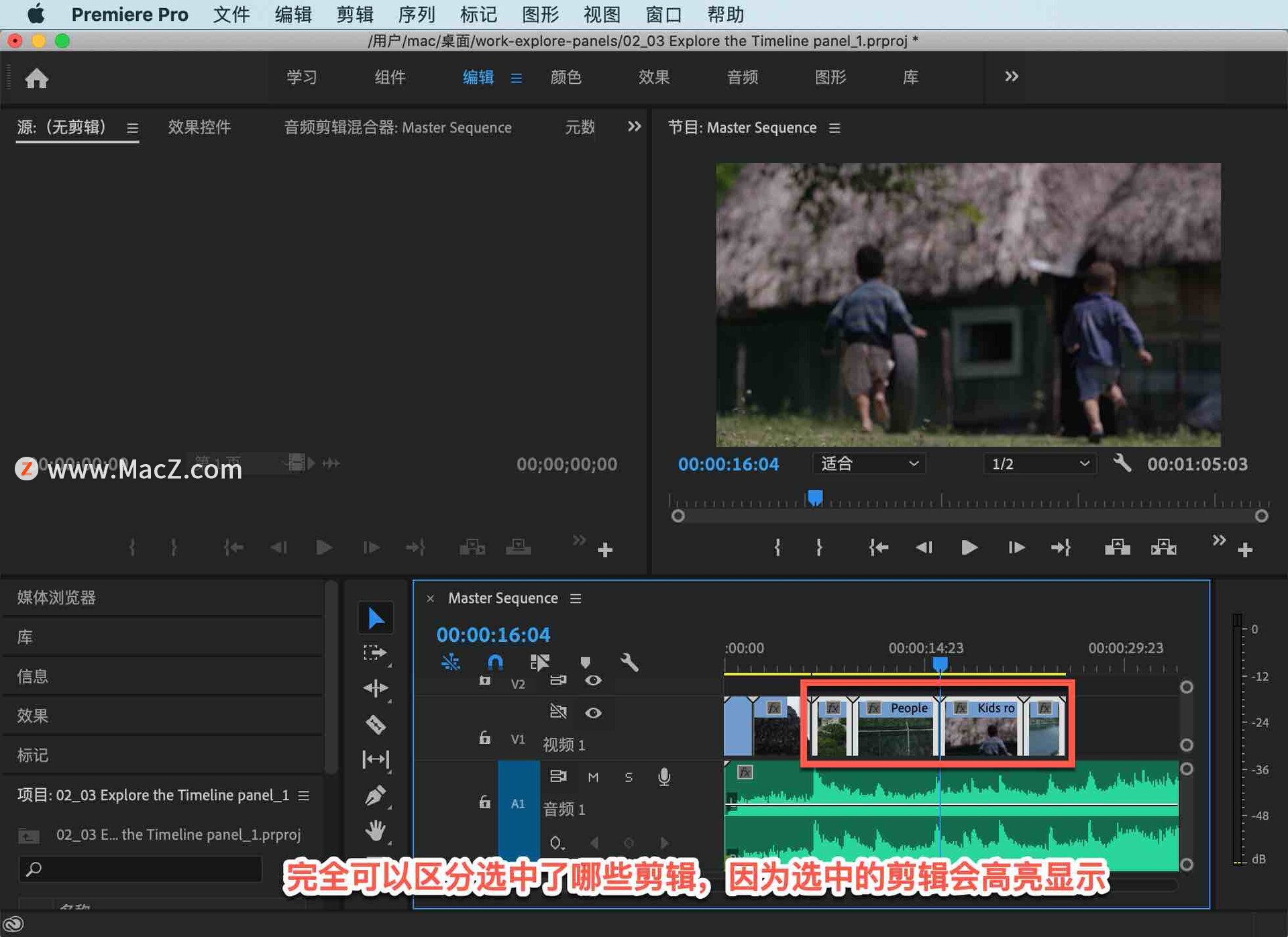The width and height of the screenshot is (1288, 937).
Task: Toggle A1 track targeting
Action: point(518,804)
